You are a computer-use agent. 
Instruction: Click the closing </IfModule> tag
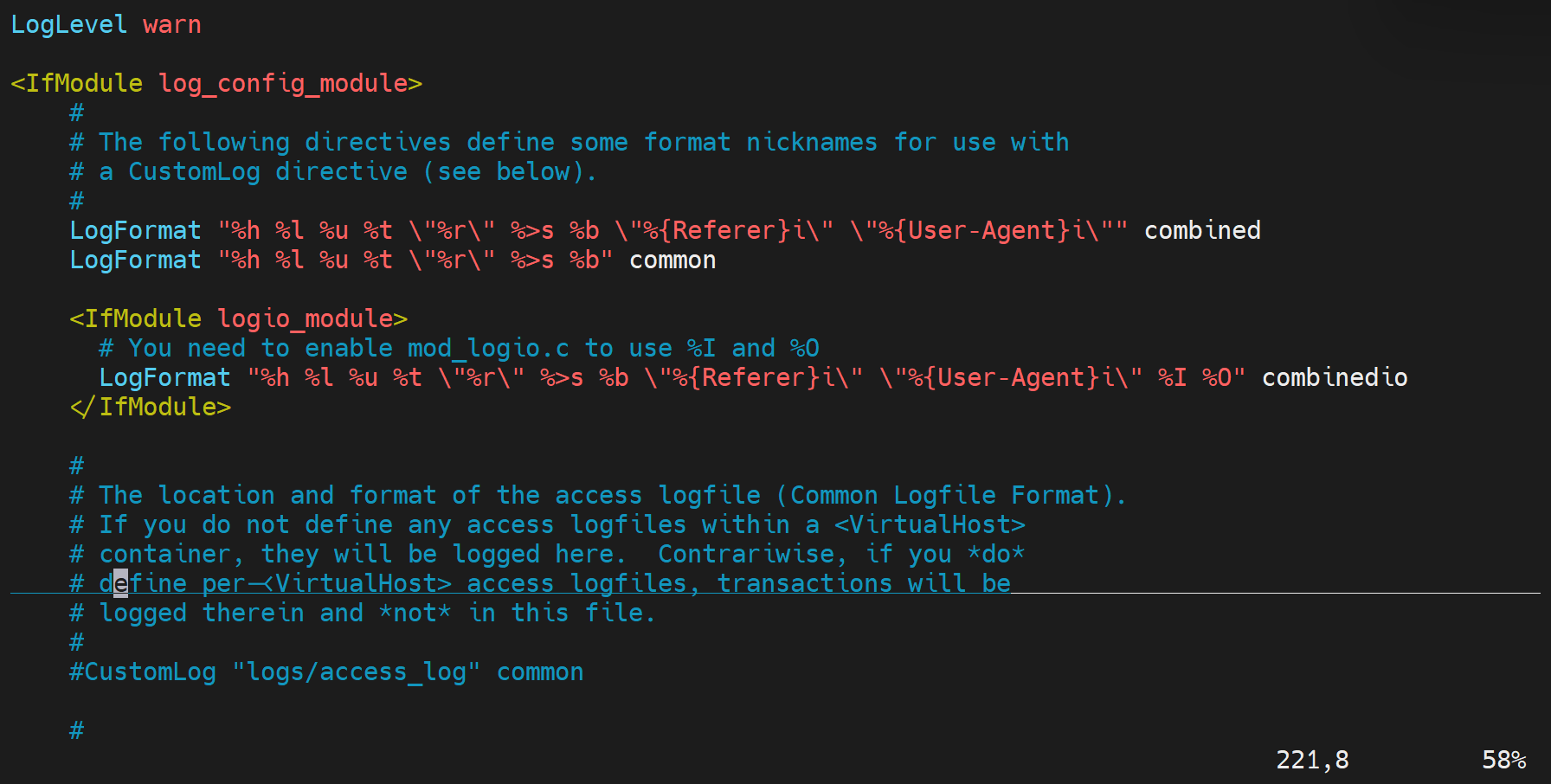(x=151, y=408)
